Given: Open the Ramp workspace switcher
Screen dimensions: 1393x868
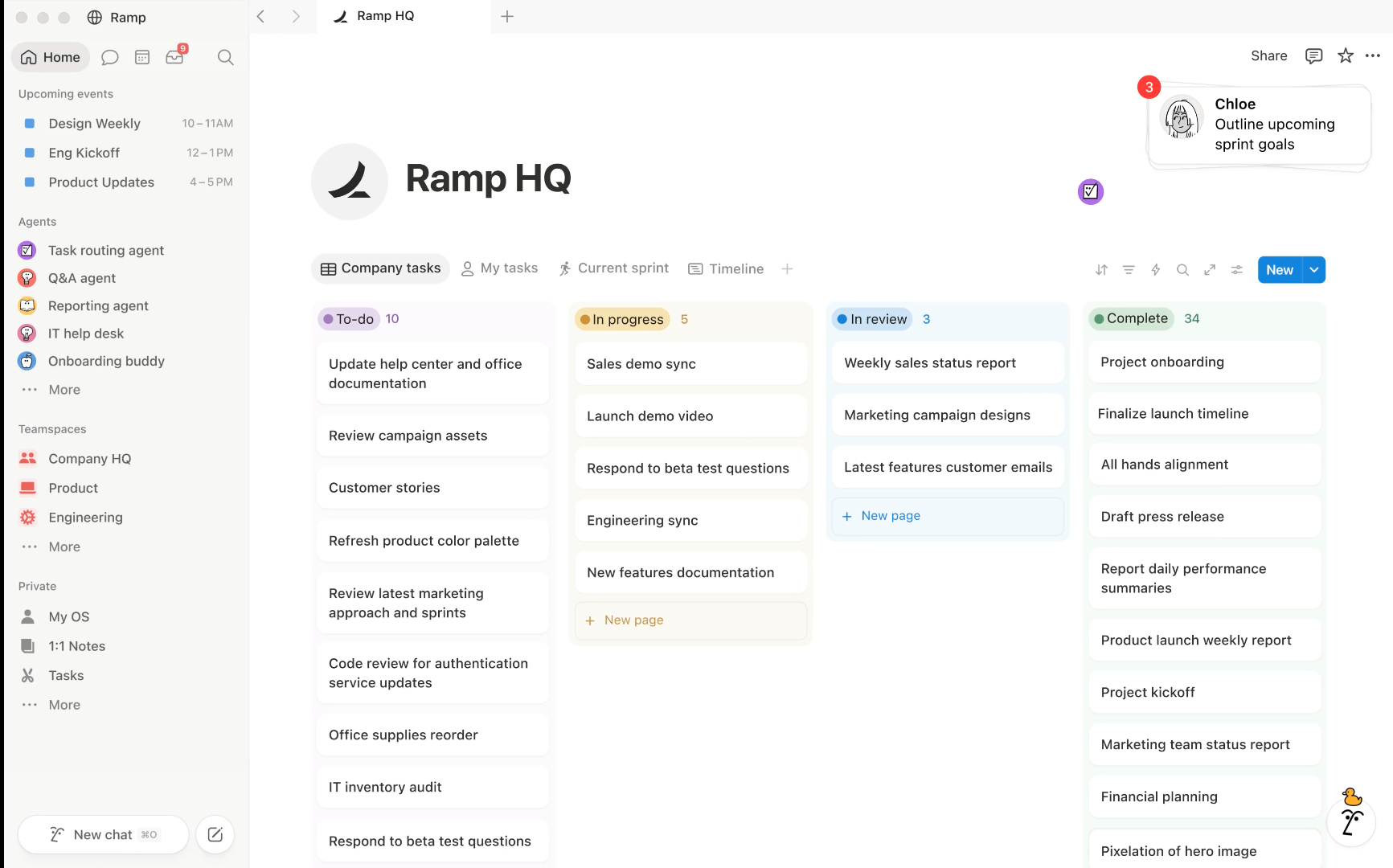Looking at the screenshot, I should [x=117, y=18].
